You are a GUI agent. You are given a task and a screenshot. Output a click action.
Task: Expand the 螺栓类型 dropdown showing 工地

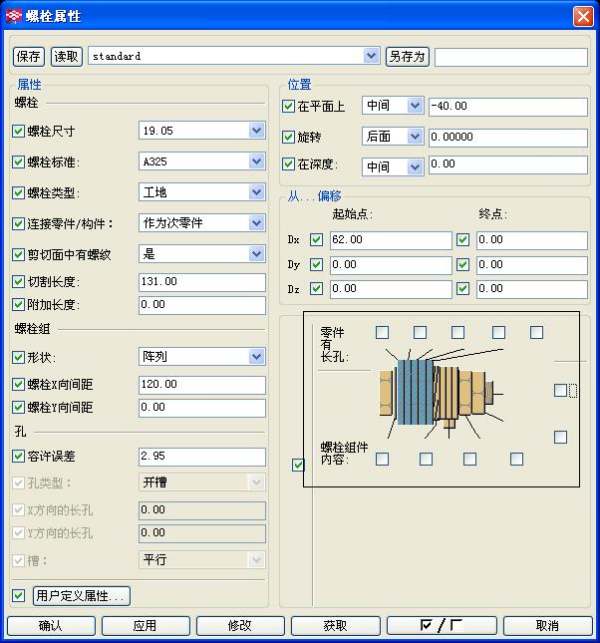(x=256, y=191)
